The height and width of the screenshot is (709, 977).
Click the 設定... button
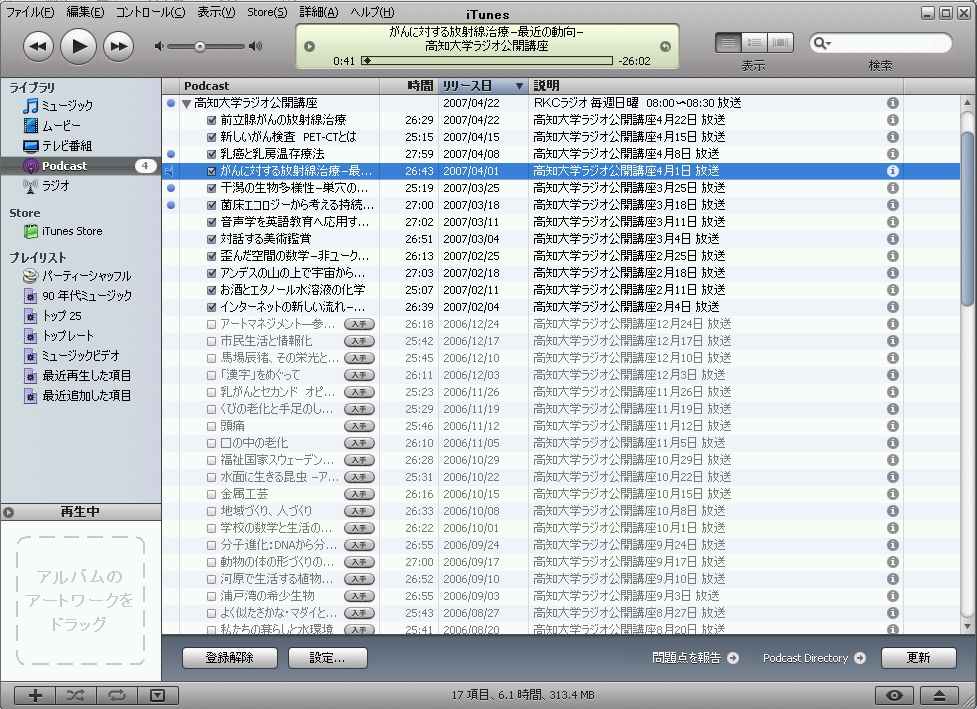pos(328,658)
